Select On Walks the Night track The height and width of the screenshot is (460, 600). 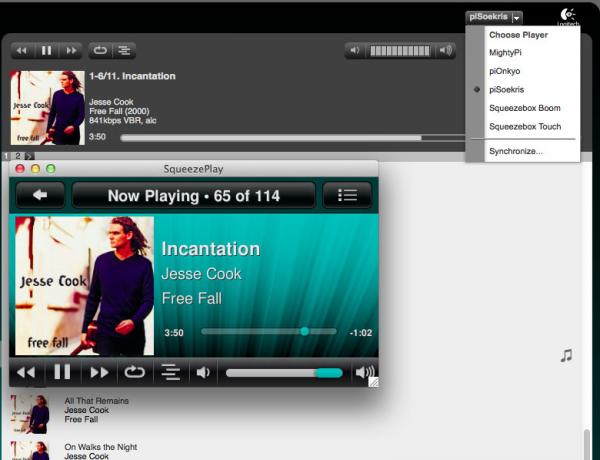[x=101, y=447]
